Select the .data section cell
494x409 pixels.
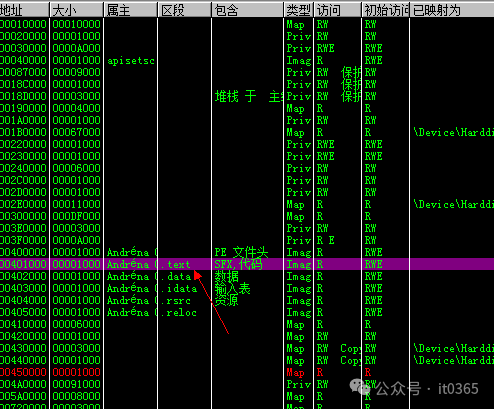(x=176, y=276)
